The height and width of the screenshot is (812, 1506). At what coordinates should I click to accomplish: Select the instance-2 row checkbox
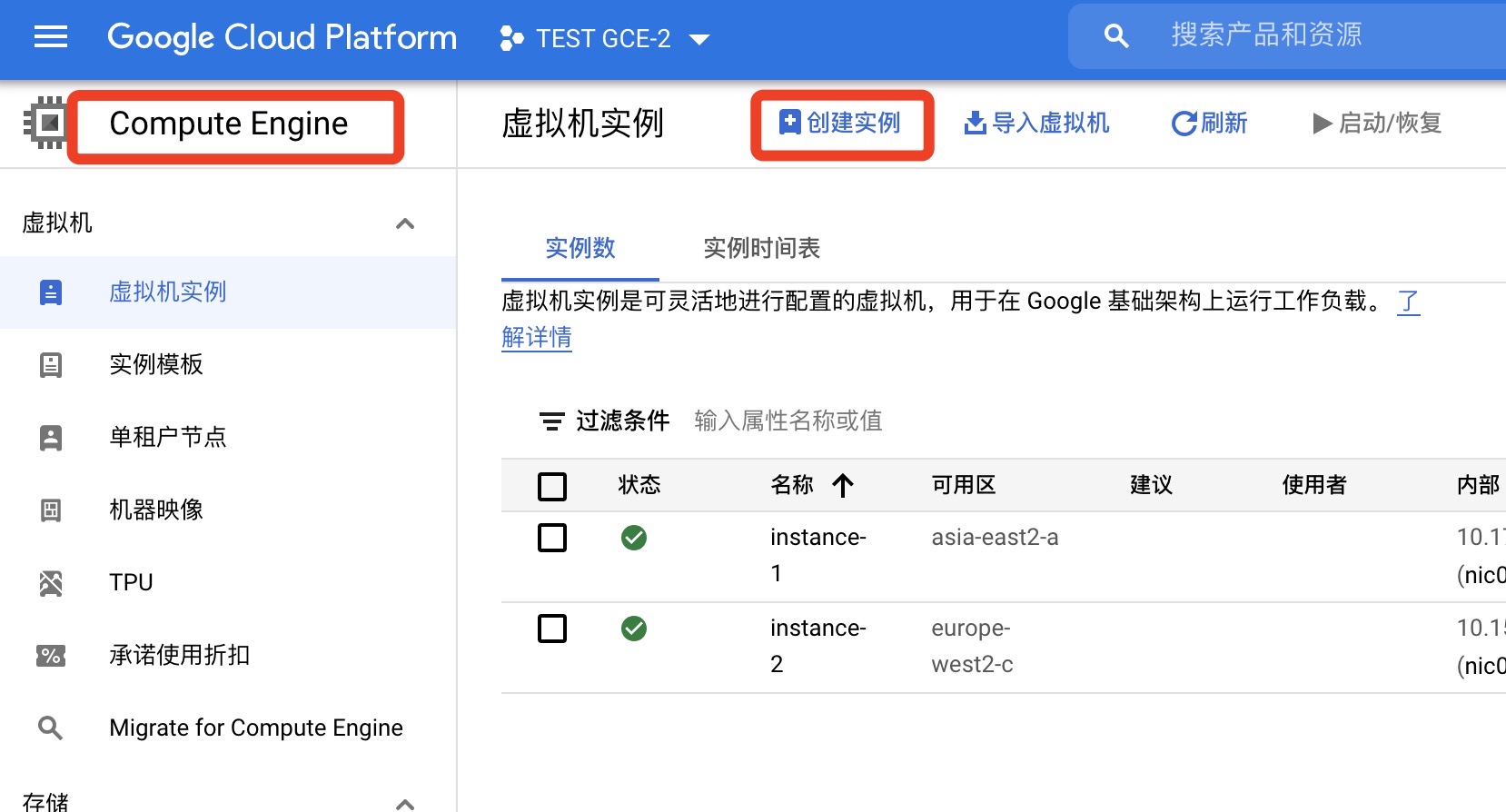click(x=552, y=629)
